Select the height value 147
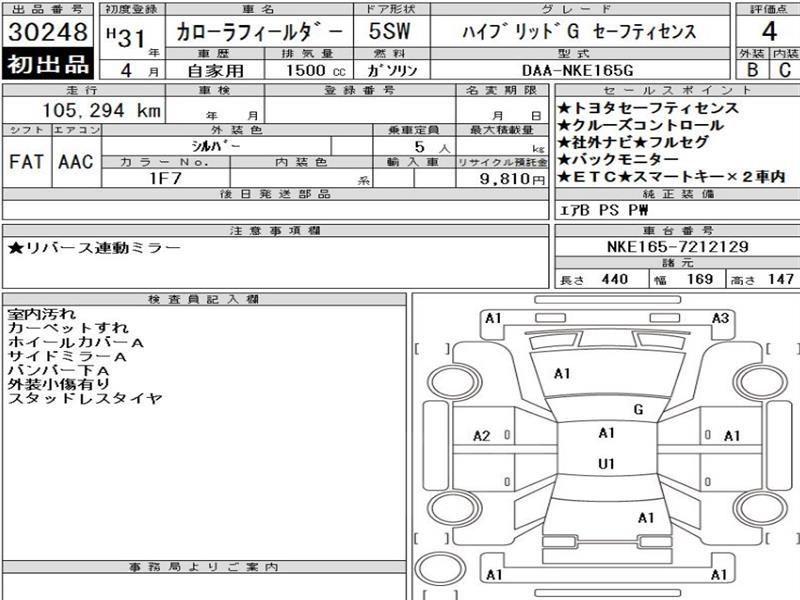The height and width of the screenshot is (600, 800). click(x=781, y=279)
